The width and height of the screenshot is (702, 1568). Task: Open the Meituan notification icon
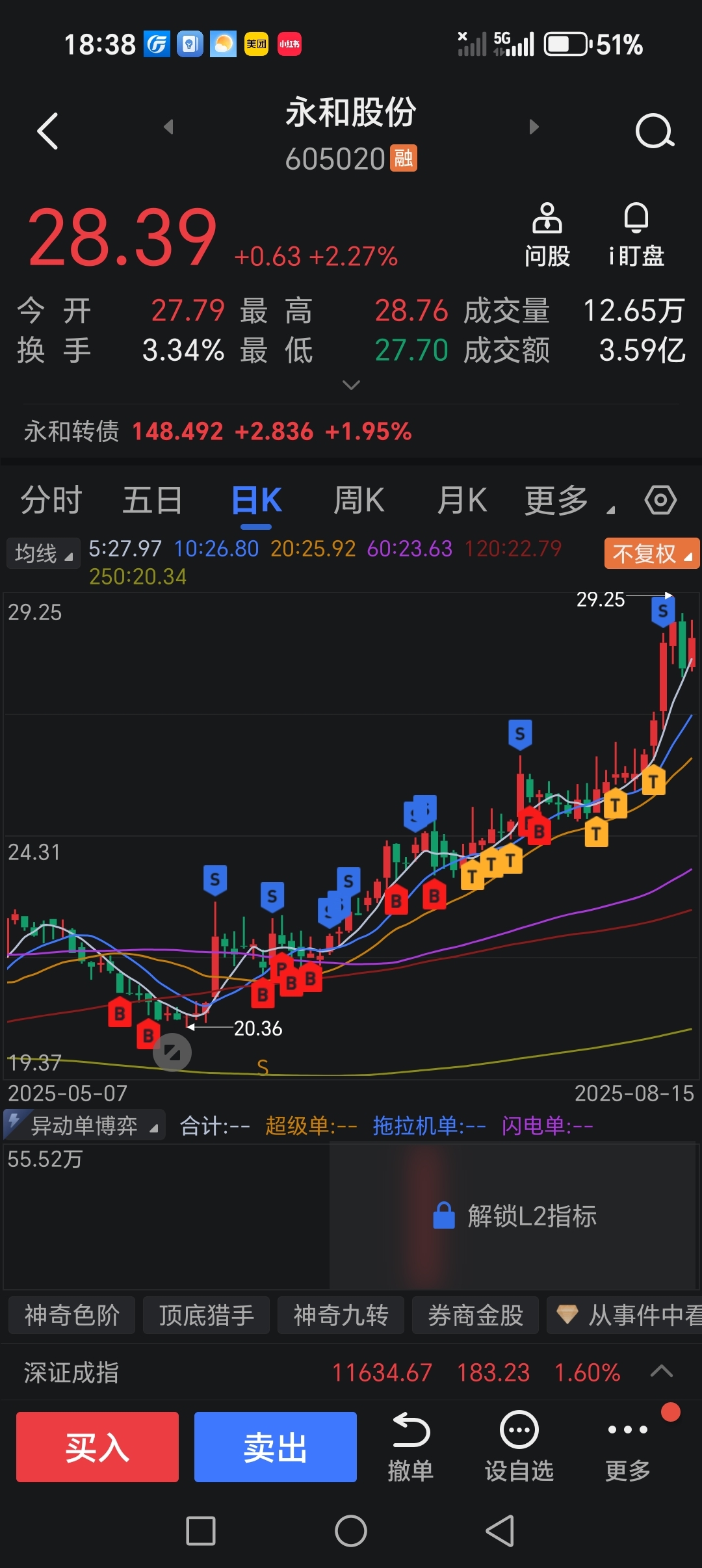pyautogui.click(x=256, y=44)
